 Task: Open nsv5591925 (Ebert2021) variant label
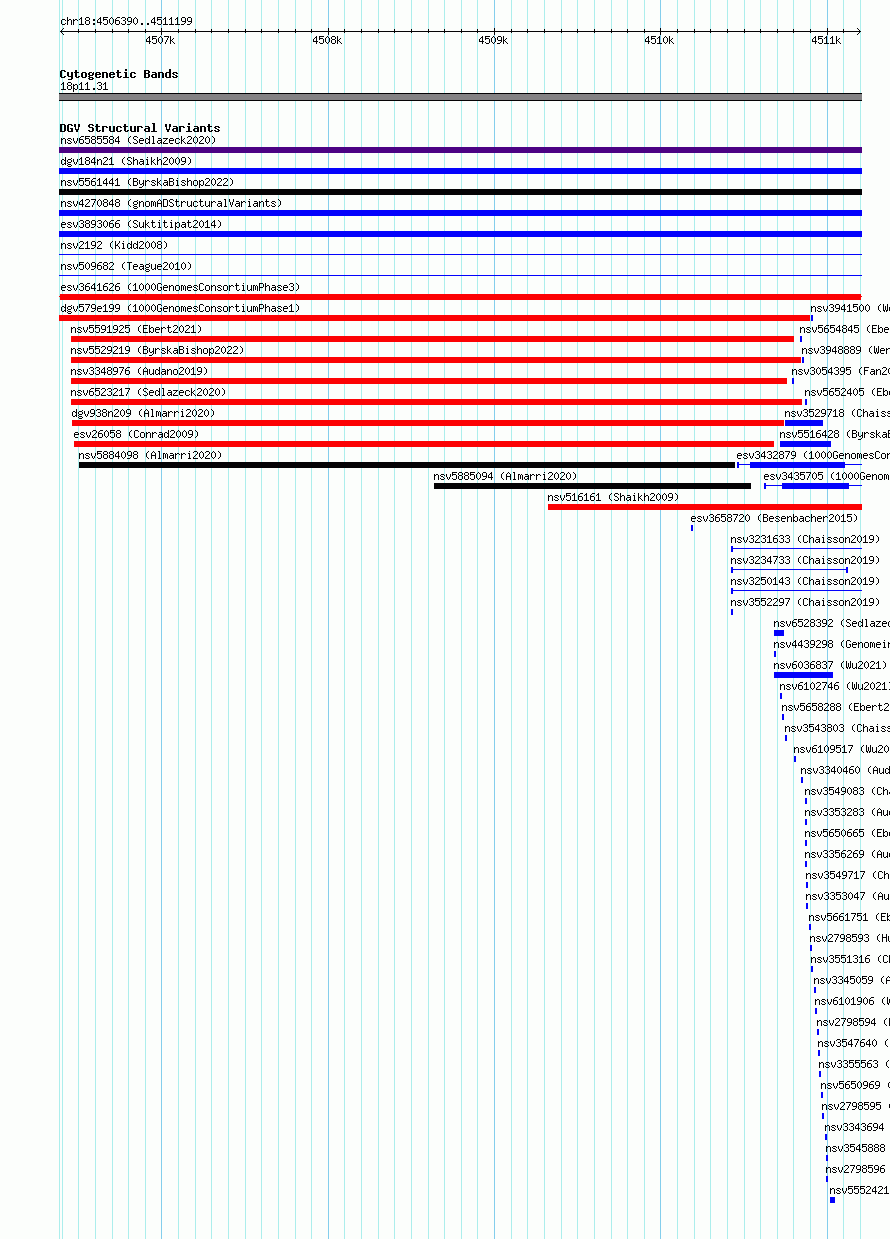136,329
